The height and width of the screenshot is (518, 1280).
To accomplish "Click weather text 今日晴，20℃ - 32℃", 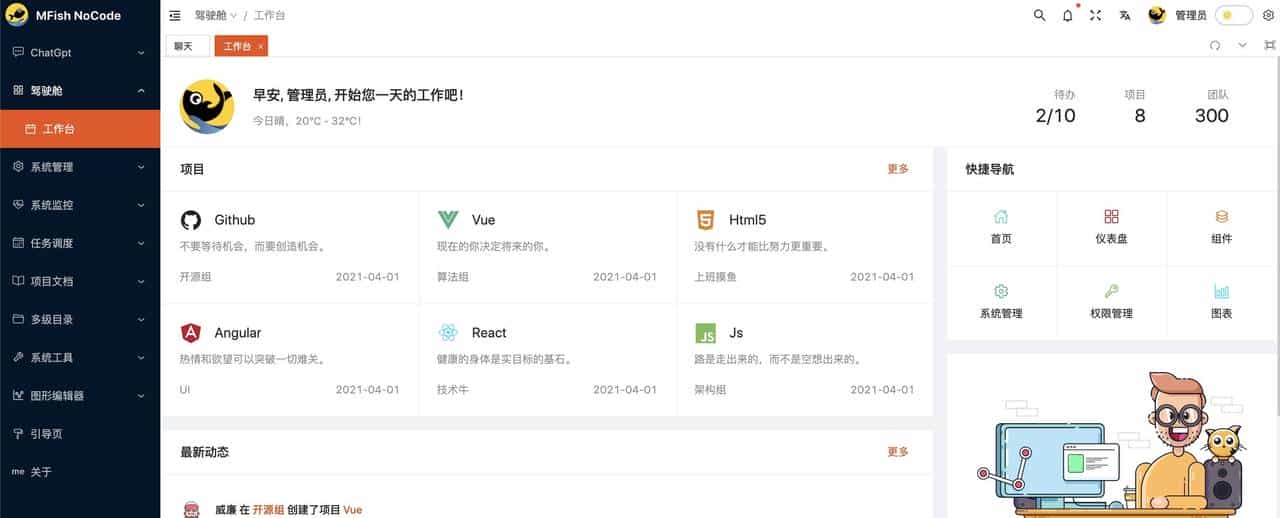I will (x=307, y=120).
